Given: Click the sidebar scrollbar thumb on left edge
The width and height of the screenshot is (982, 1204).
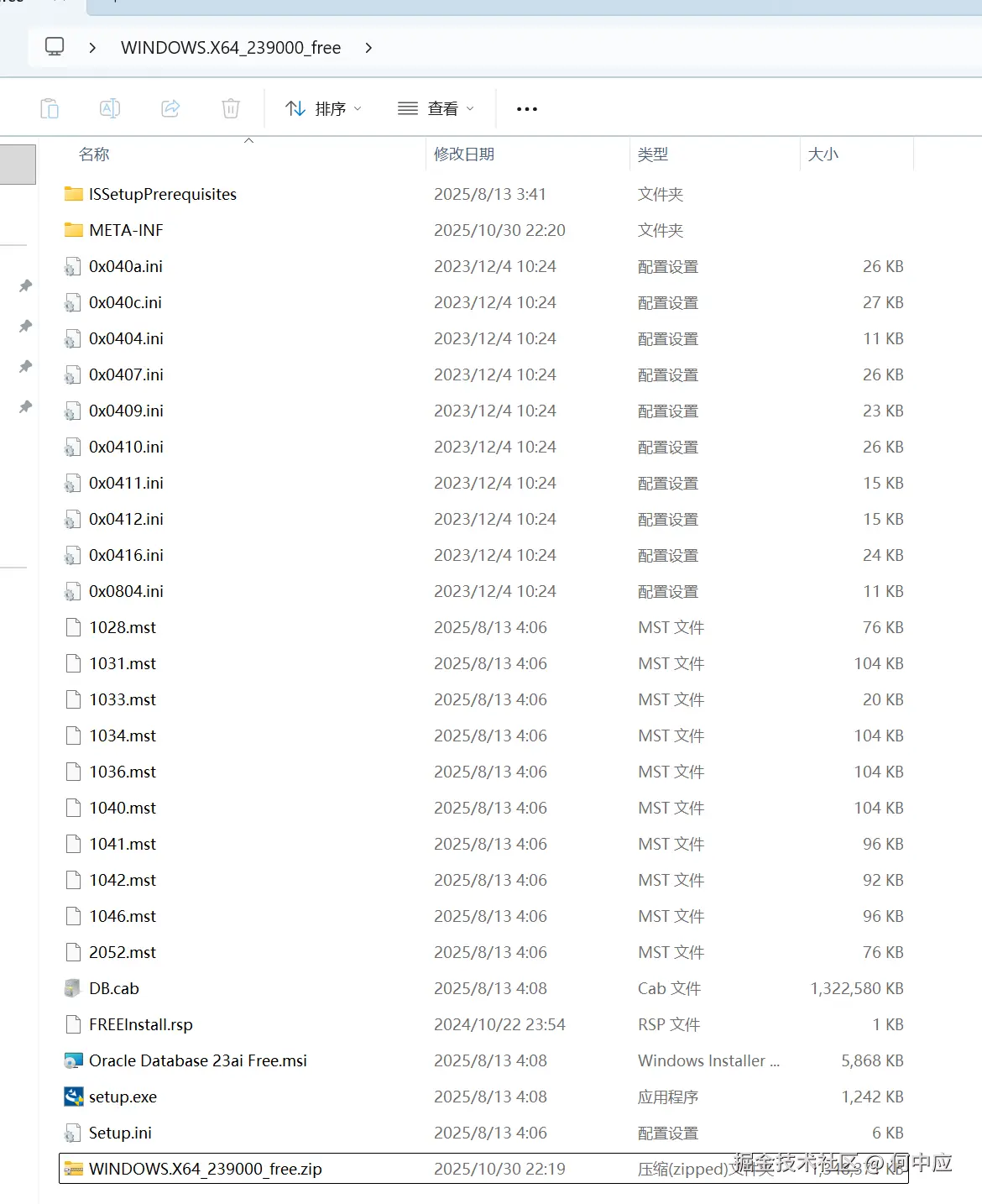Looking at the screenshot, I should 18,164.
